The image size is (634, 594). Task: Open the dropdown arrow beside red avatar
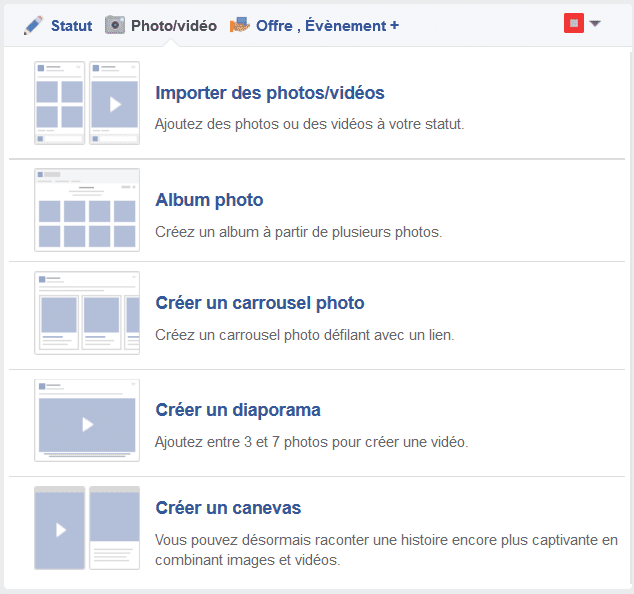(595, 23)
